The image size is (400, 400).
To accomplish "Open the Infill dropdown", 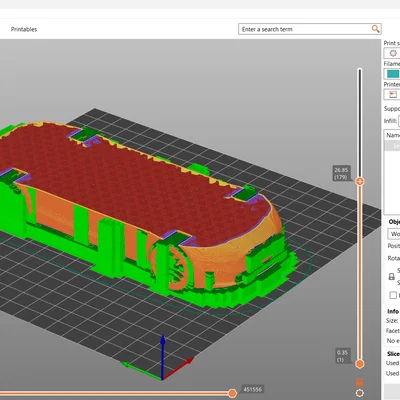I will [399, 121].
